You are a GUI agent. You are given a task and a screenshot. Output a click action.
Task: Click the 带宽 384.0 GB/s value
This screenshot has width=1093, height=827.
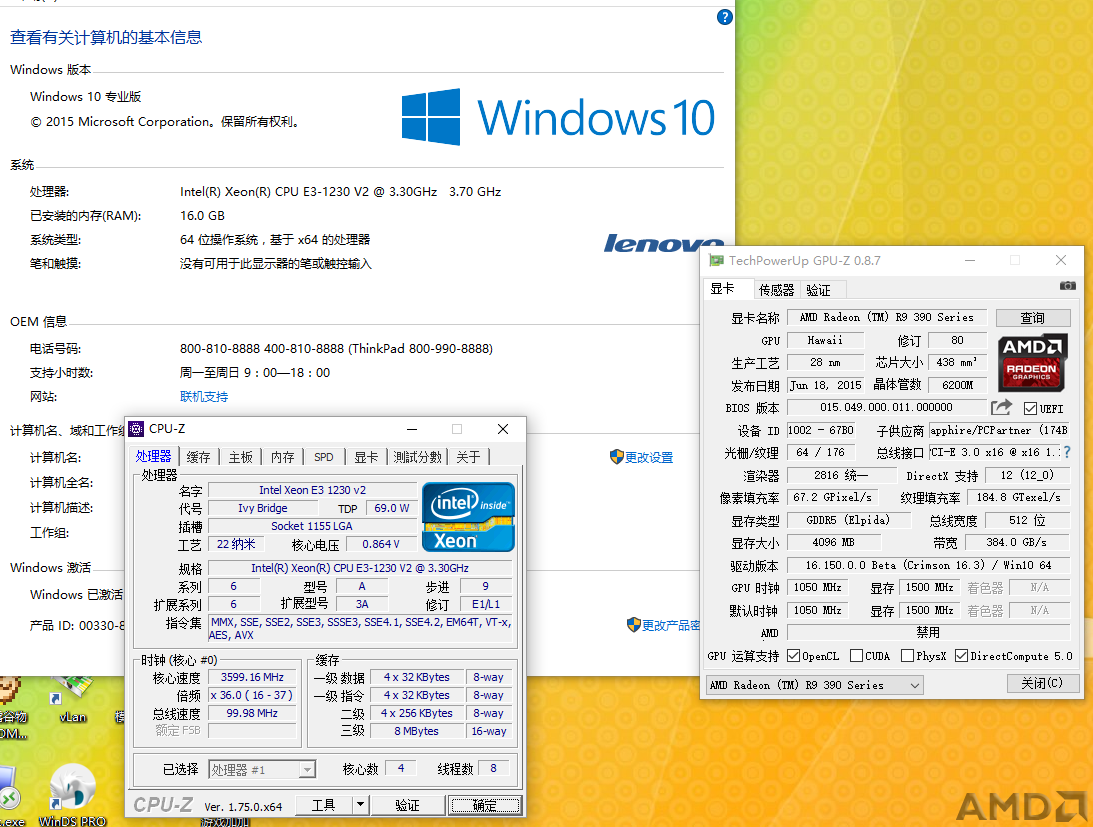point(1017,543)
